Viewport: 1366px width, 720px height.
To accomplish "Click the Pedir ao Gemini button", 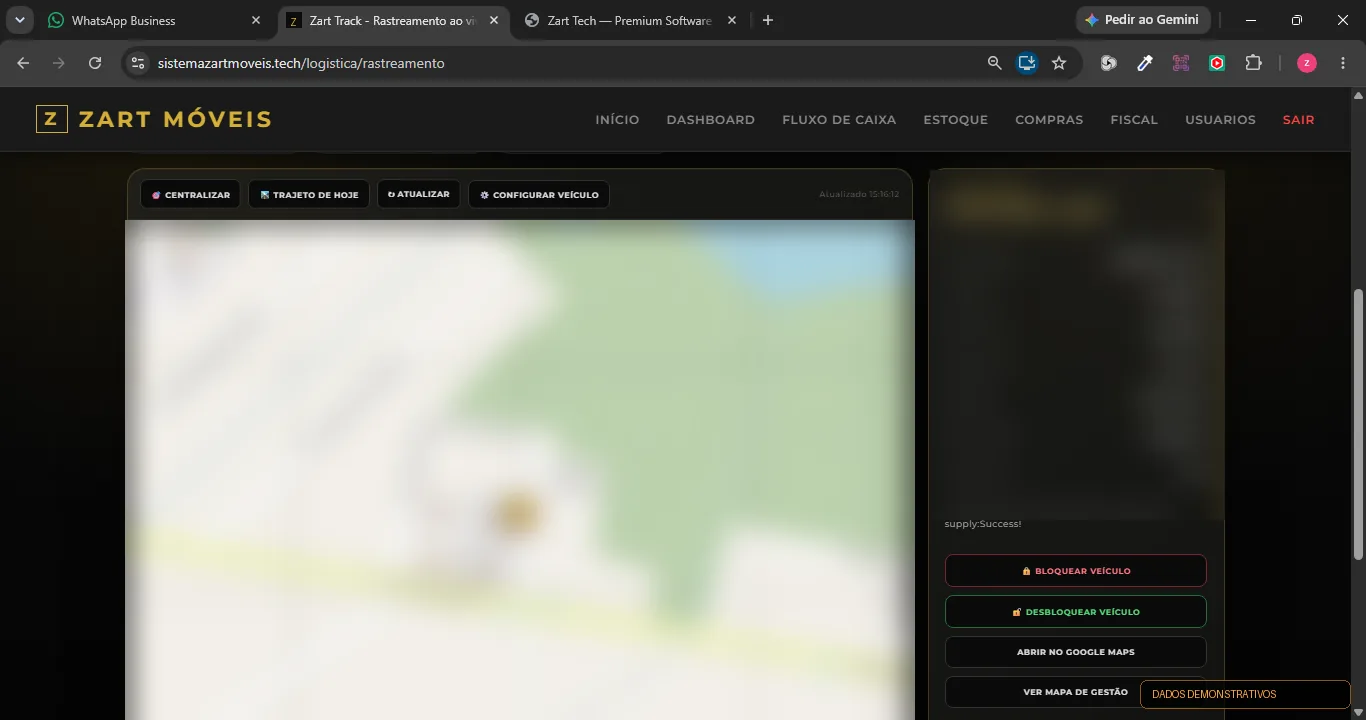I will tap(1143, 20).
